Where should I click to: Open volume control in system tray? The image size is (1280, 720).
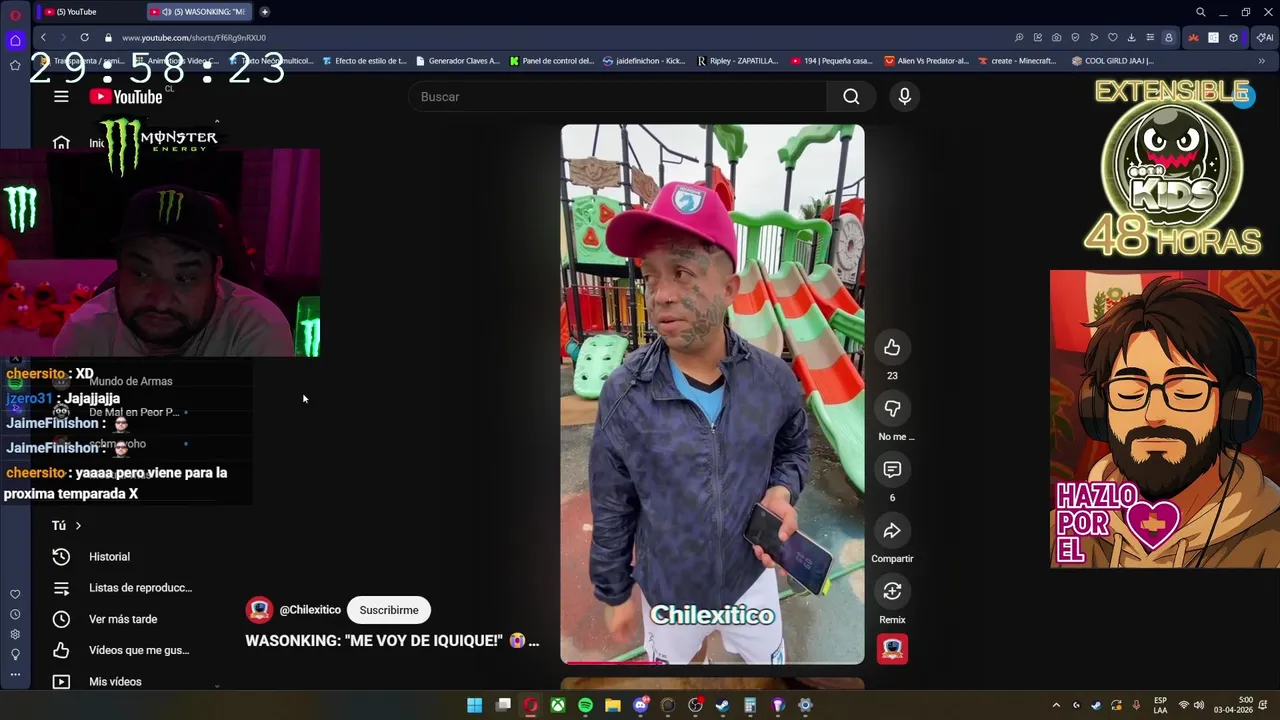point(1198,705)
